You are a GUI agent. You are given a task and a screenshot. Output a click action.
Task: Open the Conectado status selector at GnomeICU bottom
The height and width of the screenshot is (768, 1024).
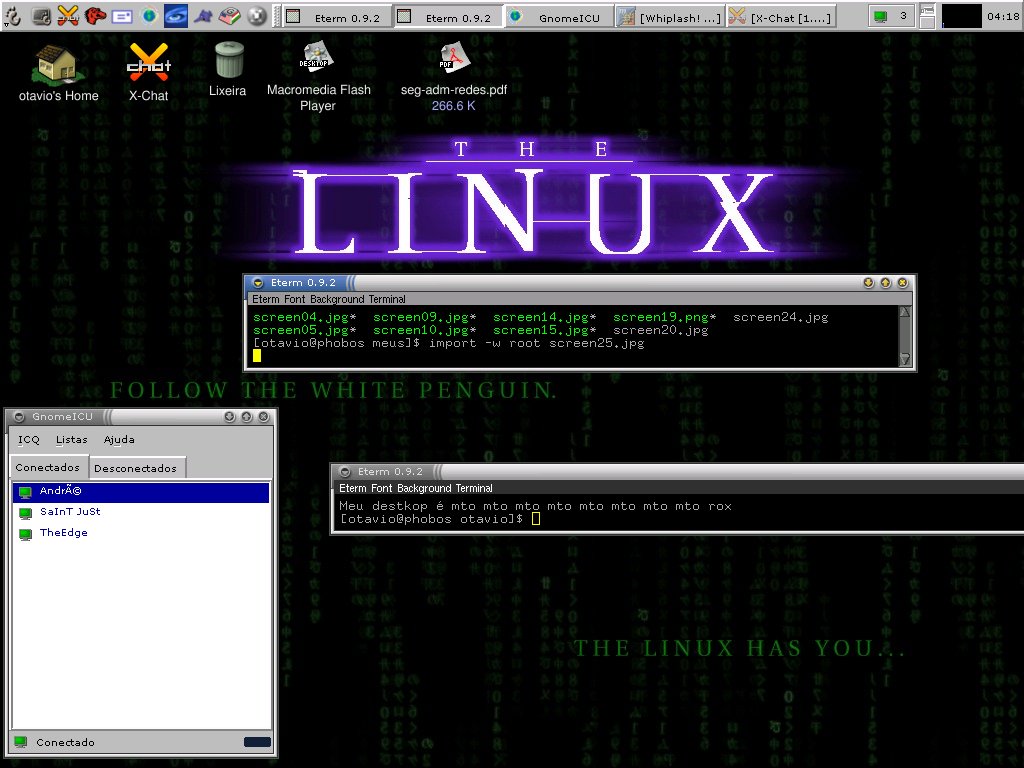pos(54,742)
